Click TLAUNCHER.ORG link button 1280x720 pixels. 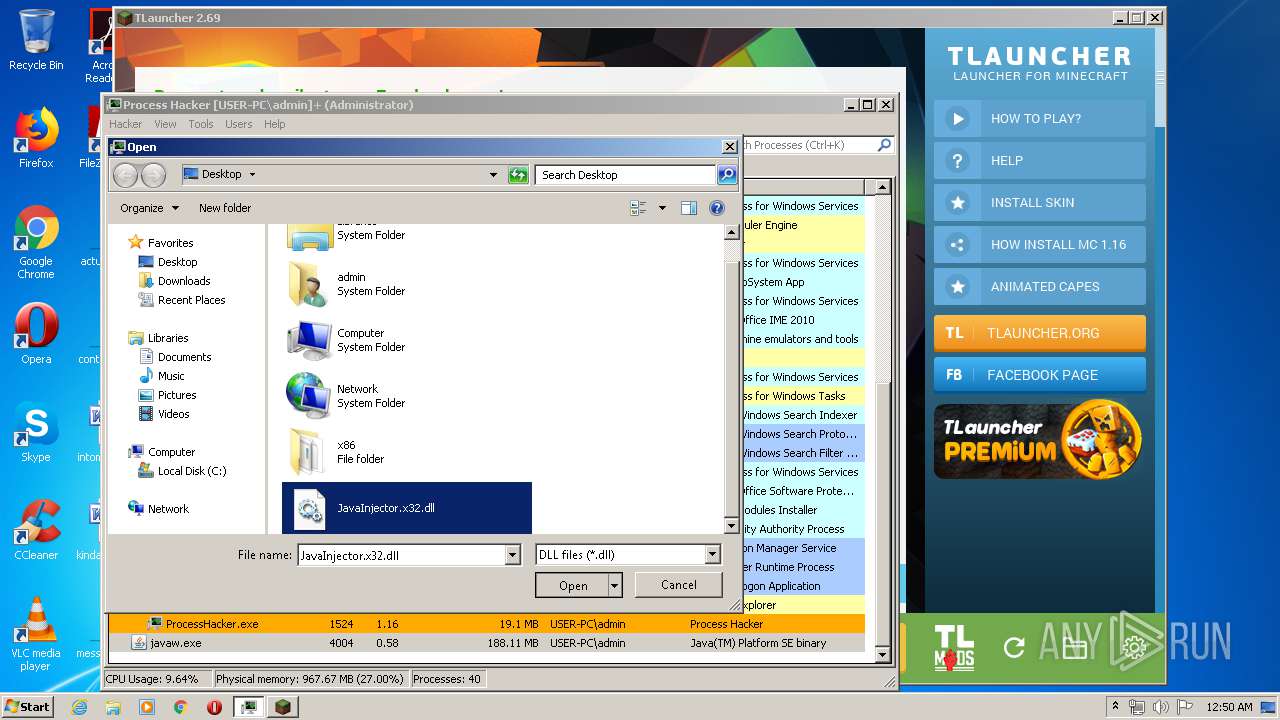(x=1040, y=333)
